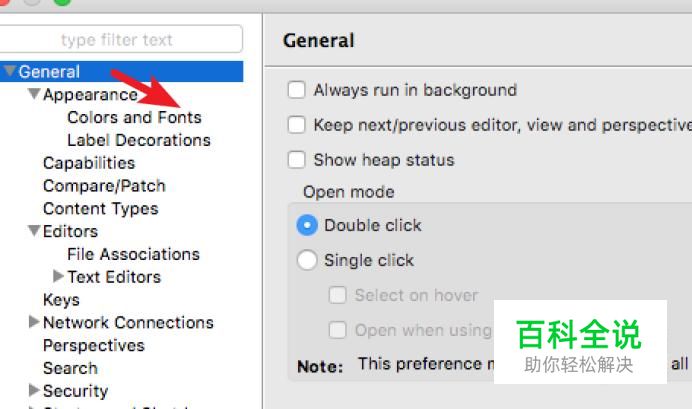The image size is (692, 409).
Task: Check Keep next/previous editor option
Action: pos(296,125)
